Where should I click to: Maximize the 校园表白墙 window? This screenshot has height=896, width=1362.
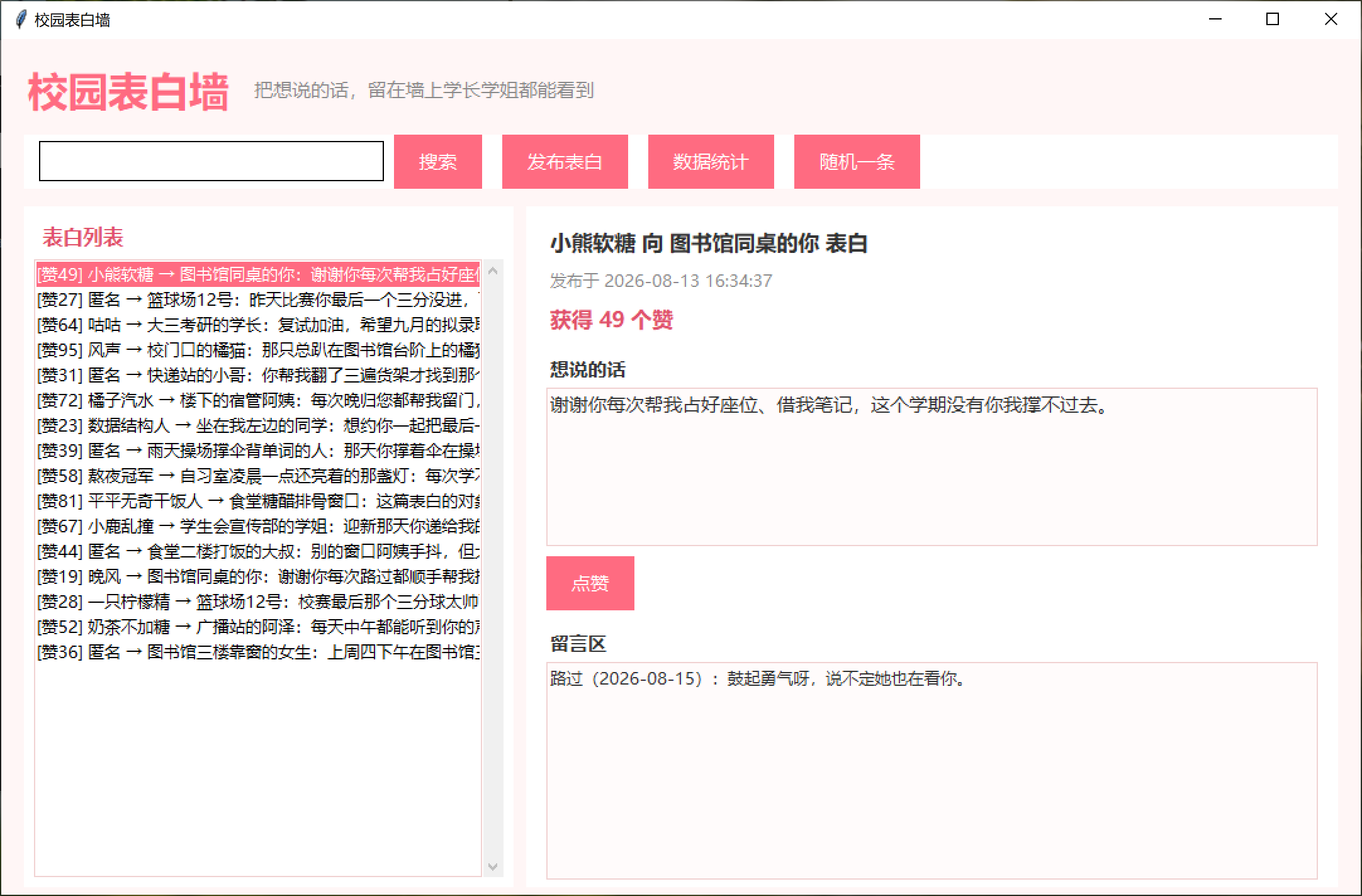(x=1273, y=20)
